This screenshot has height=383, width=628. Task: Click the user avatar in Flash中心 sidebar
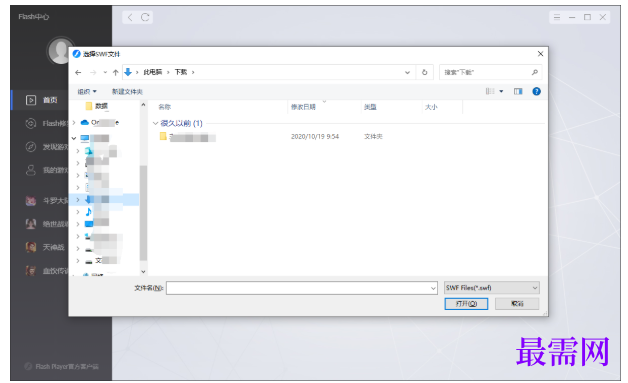(61, 51)
